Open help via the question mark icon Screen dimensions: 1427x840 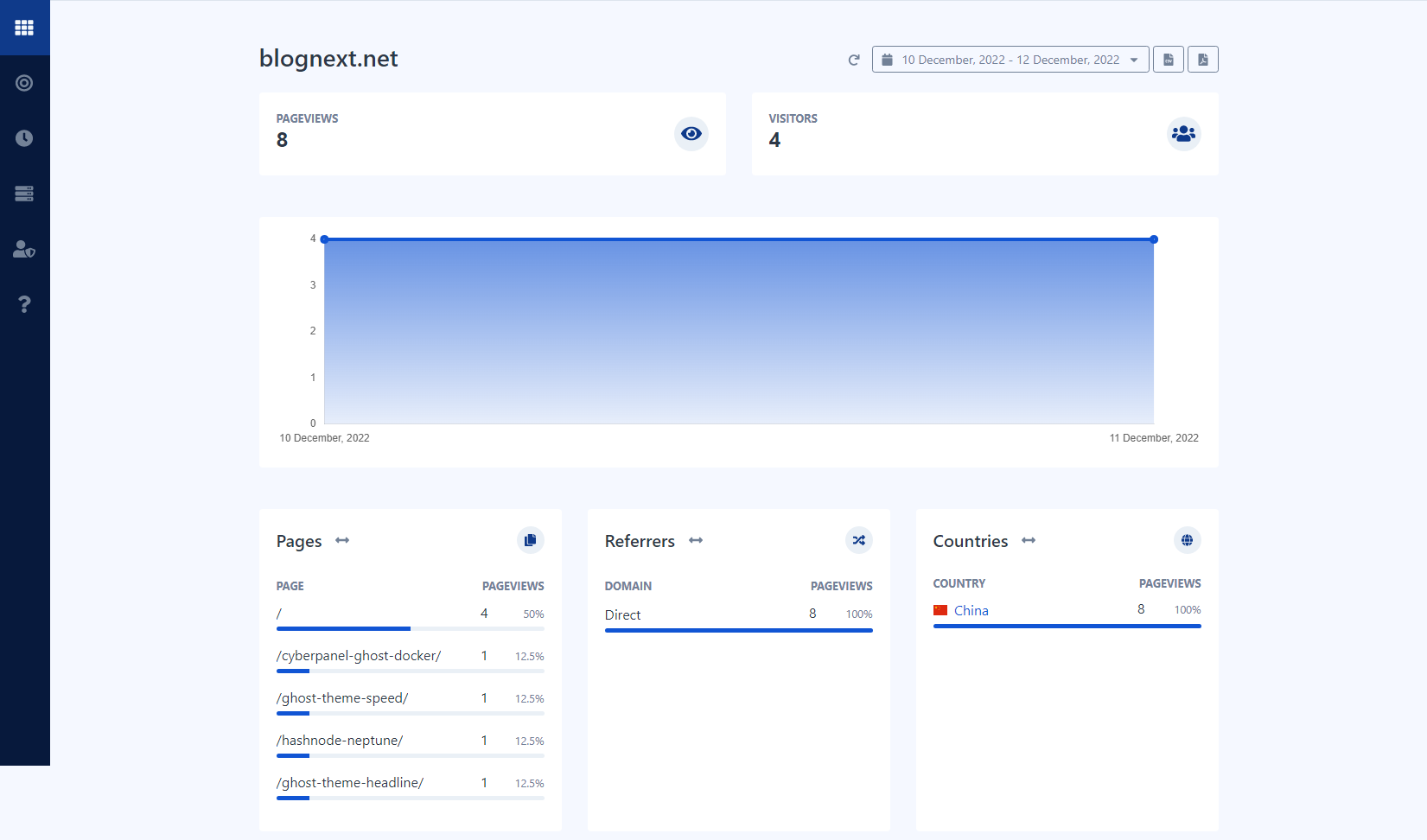click(24, 304)
